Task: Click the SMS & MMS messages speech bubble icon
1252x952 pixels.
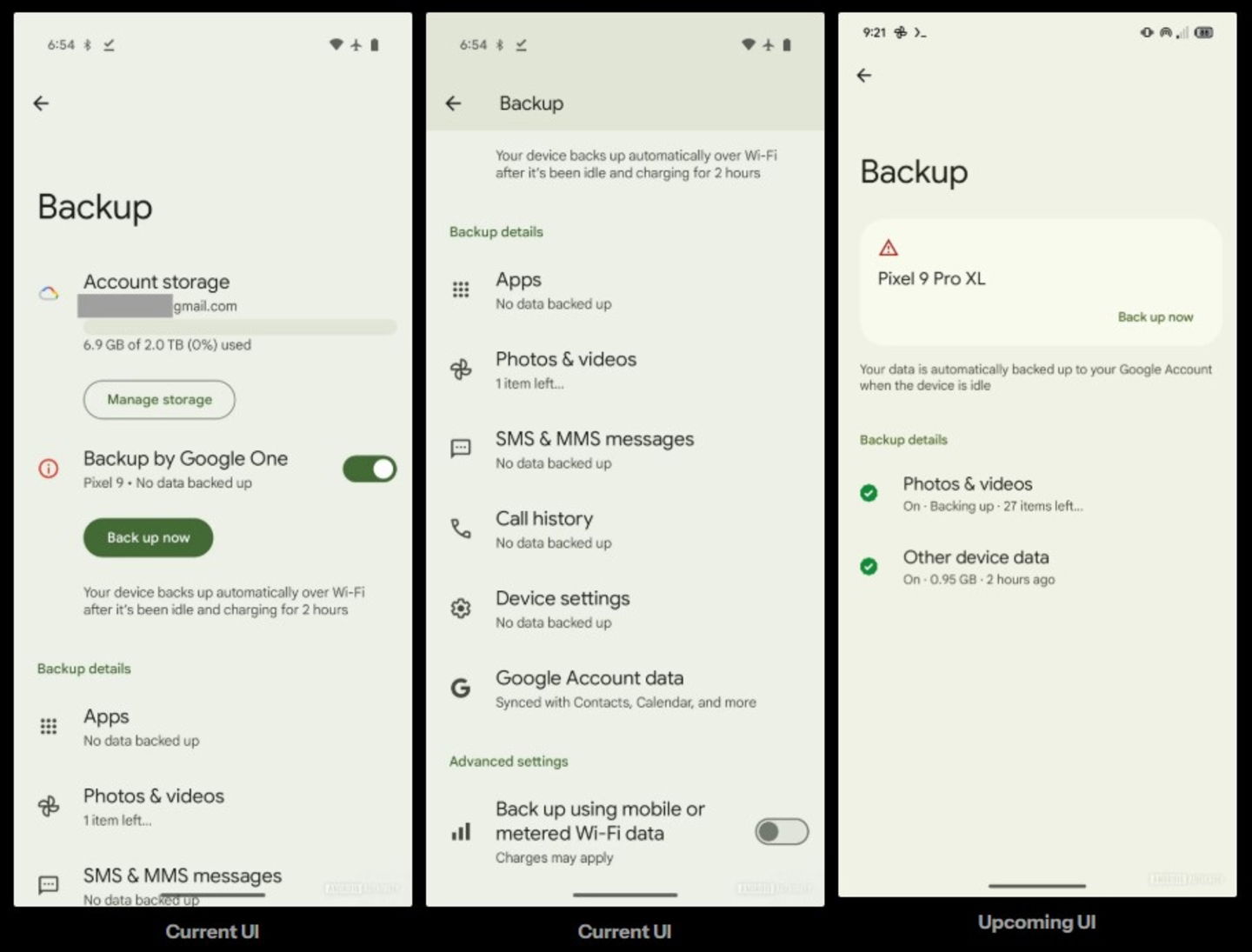Action: click(x=461, y=449)
